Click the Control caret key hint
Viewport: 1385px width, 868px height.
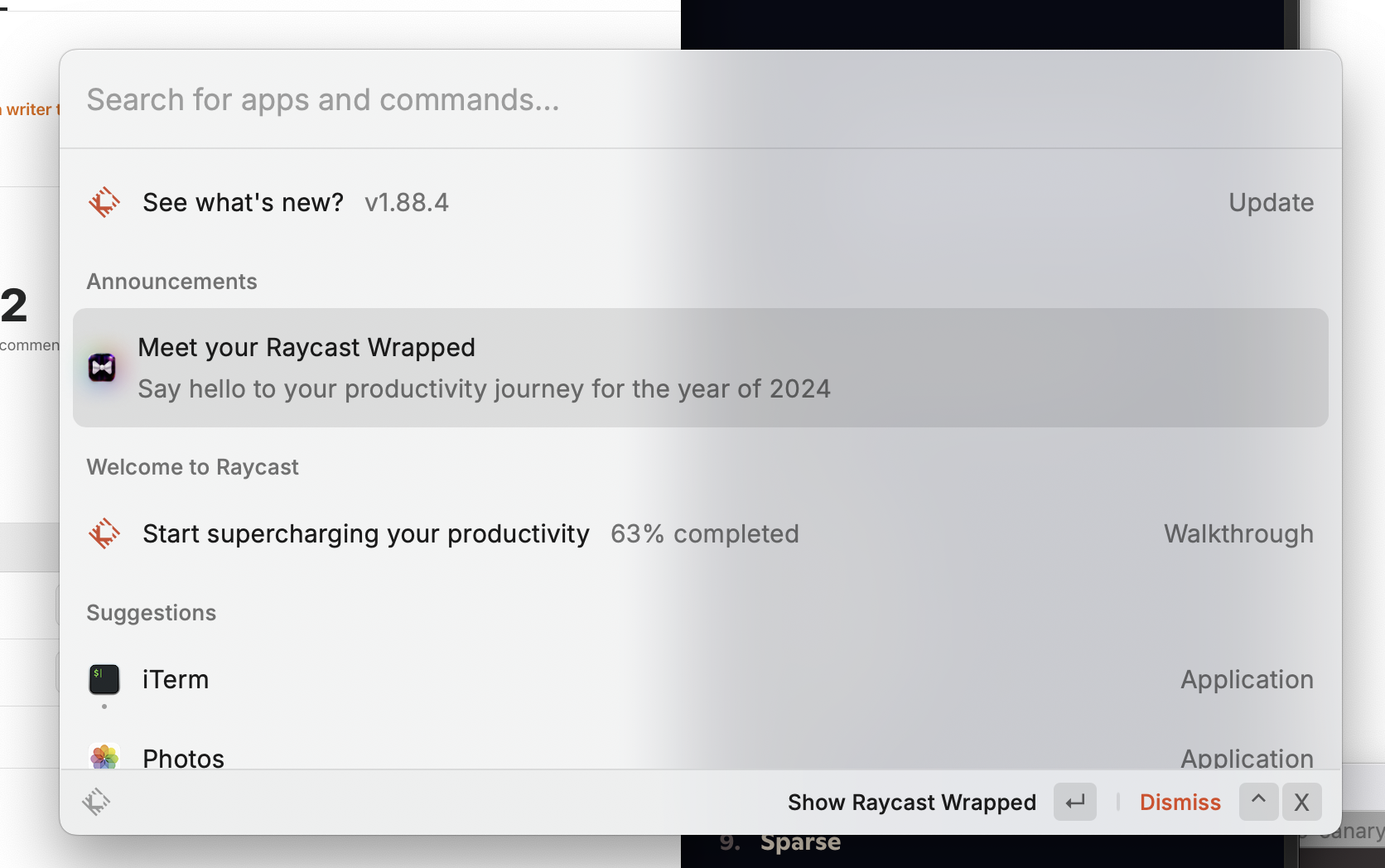(x=1258, y=802)
